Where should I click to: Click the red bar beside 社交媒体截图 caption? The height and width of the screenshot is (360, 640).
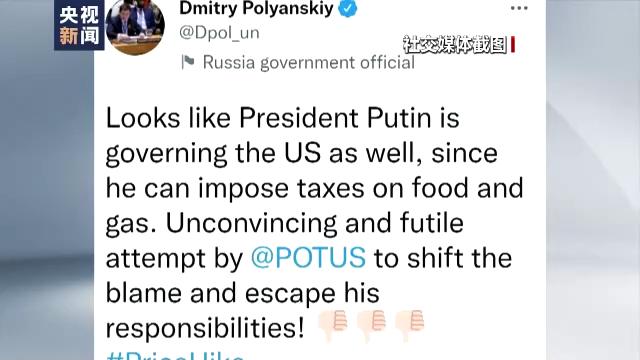[x=513, y=44]
